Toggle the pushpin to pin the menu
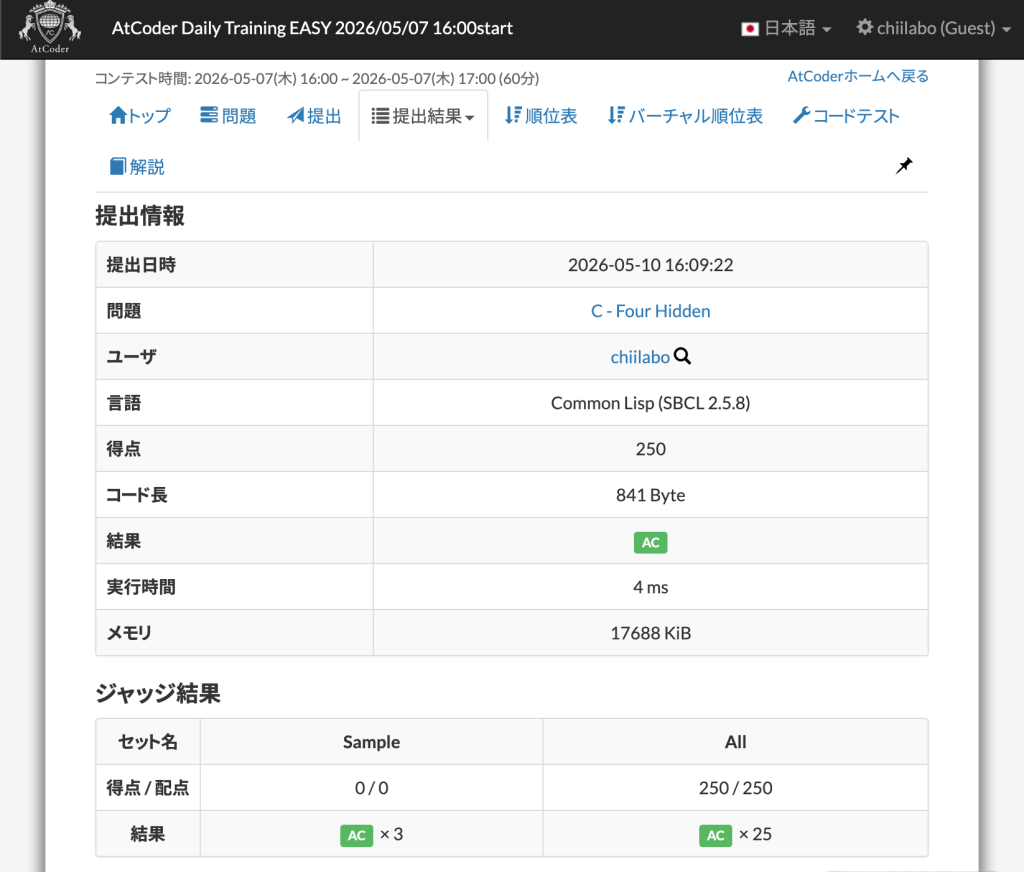Screen dimensions: 1024x872 pos(904,166)
